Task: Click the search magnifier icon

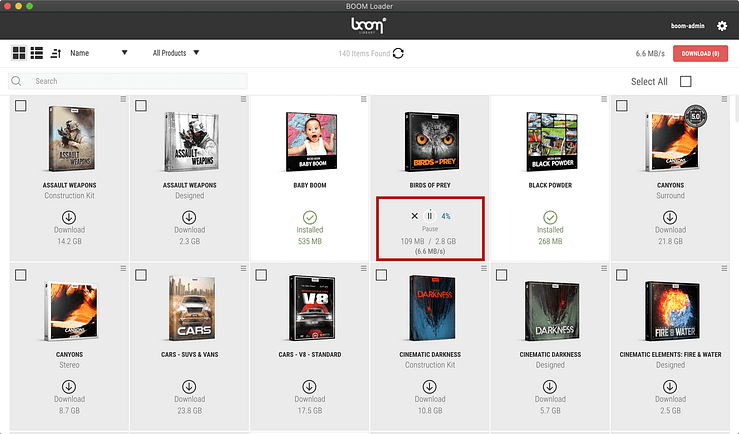Action: click(x=16, y=81)
